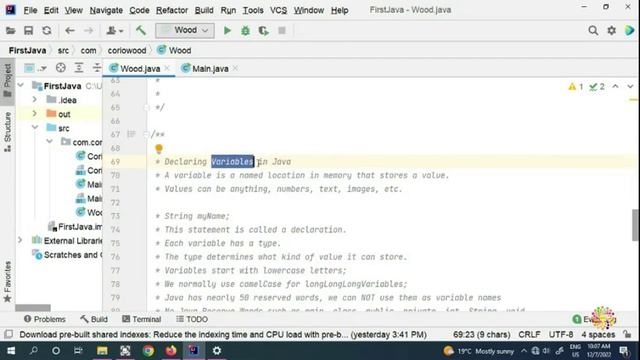Toggle rendered view icon on line 67
The image size is (640, 360).
(131, 134)
